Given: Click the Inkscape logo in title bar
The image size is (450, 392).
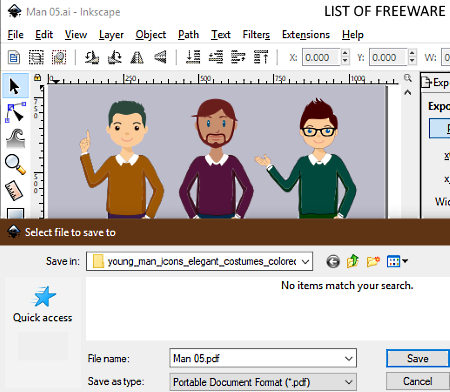Looking at the screenshot, I should point(15,11).
